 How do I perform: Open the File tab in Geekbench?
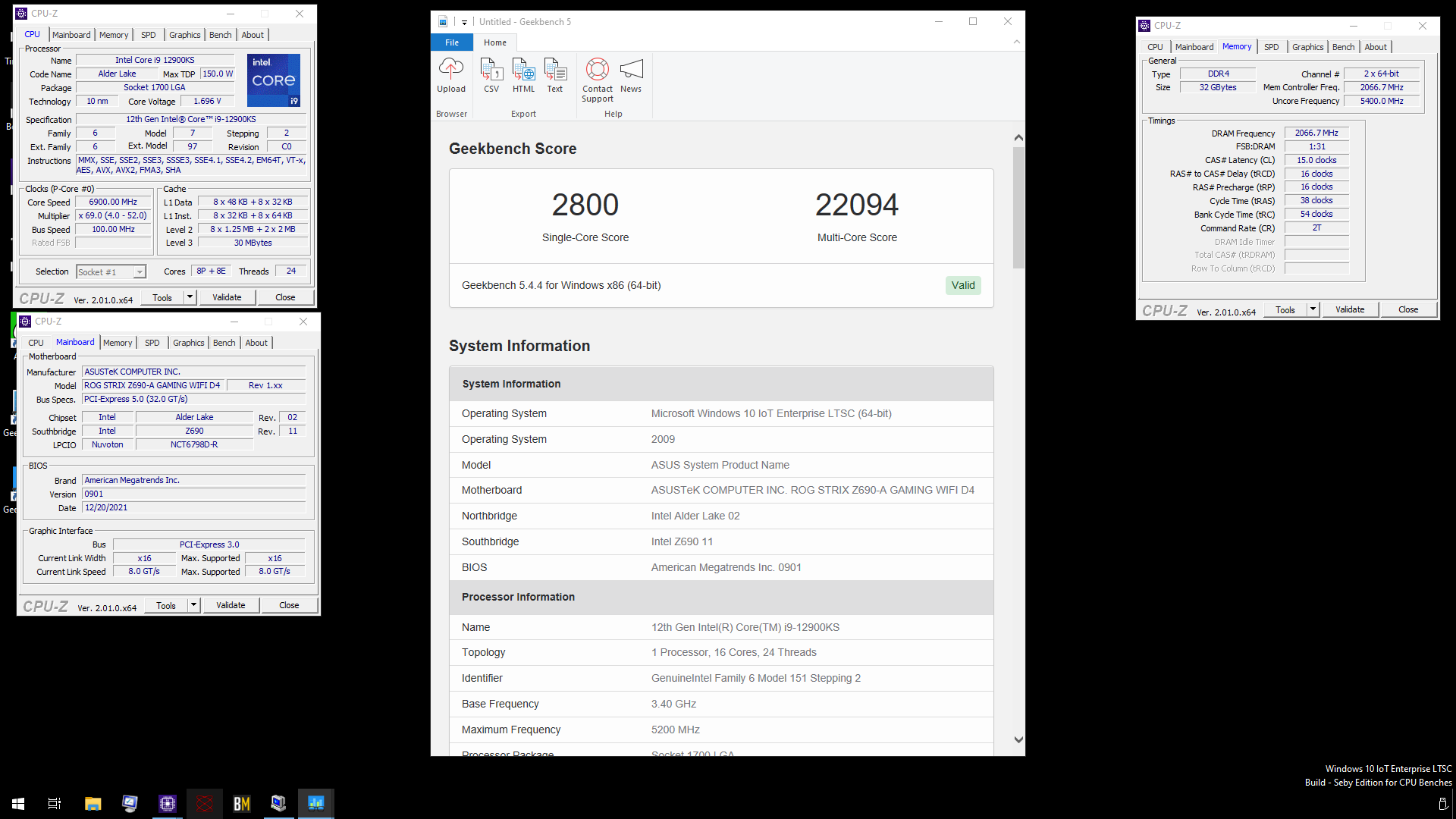(x=452, y=42)
